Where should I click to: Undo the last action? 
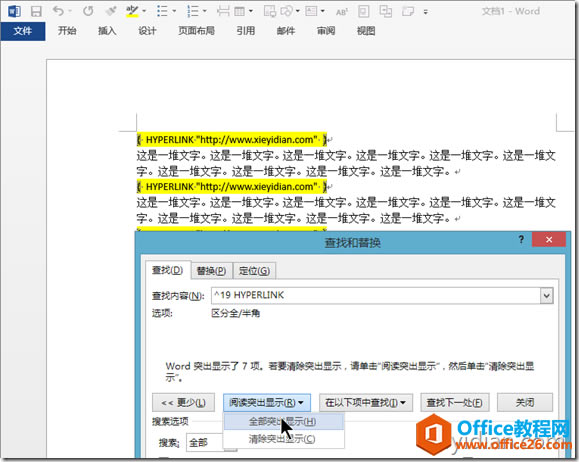point(58,11)
